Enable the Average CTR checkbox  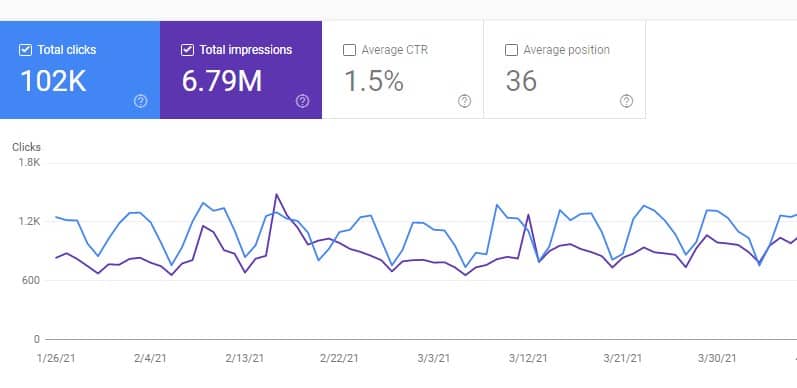pos(349,50)
